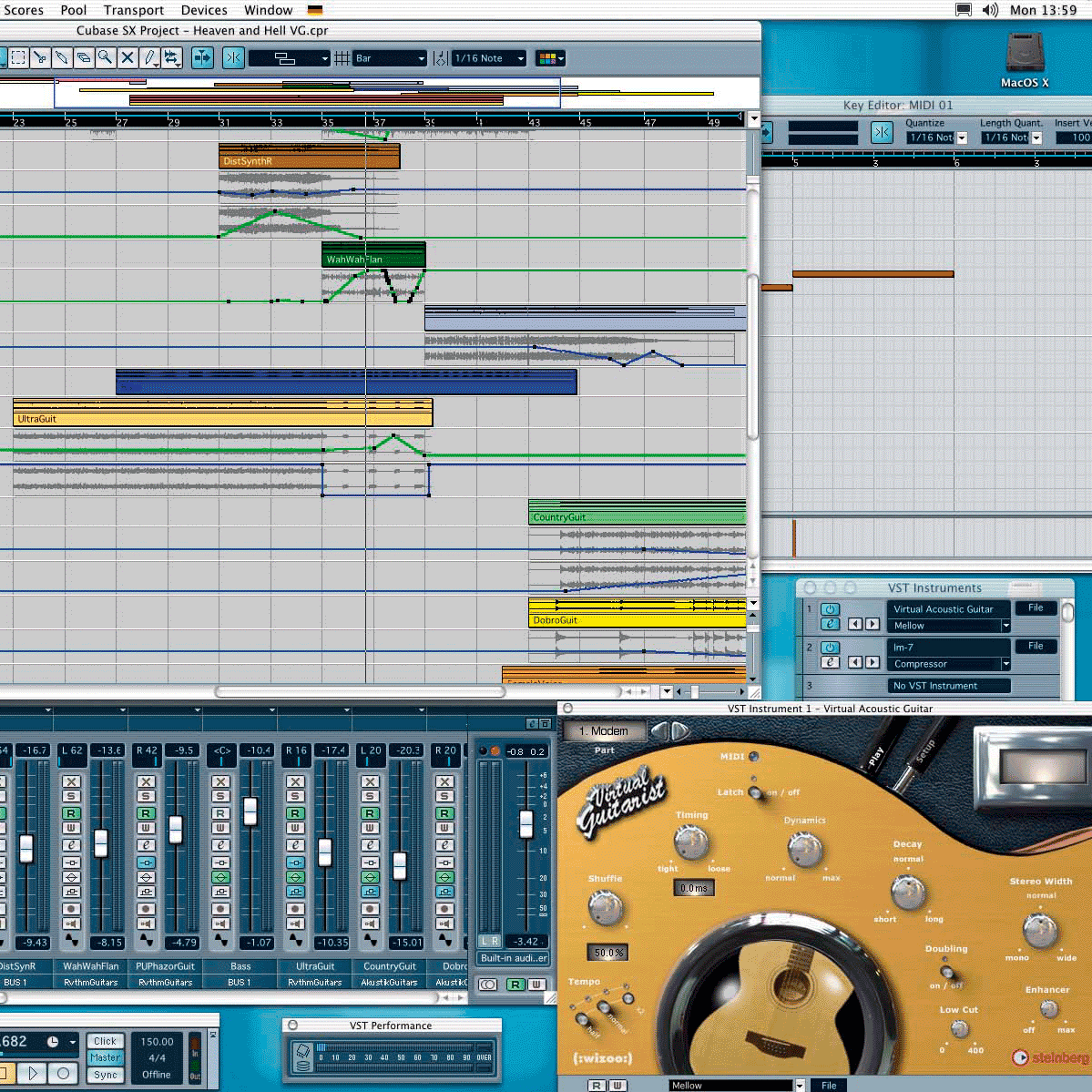Select the Zoom tool in the toolbar
This screenshot has width=1092, height=1092.
pos(106,57)
